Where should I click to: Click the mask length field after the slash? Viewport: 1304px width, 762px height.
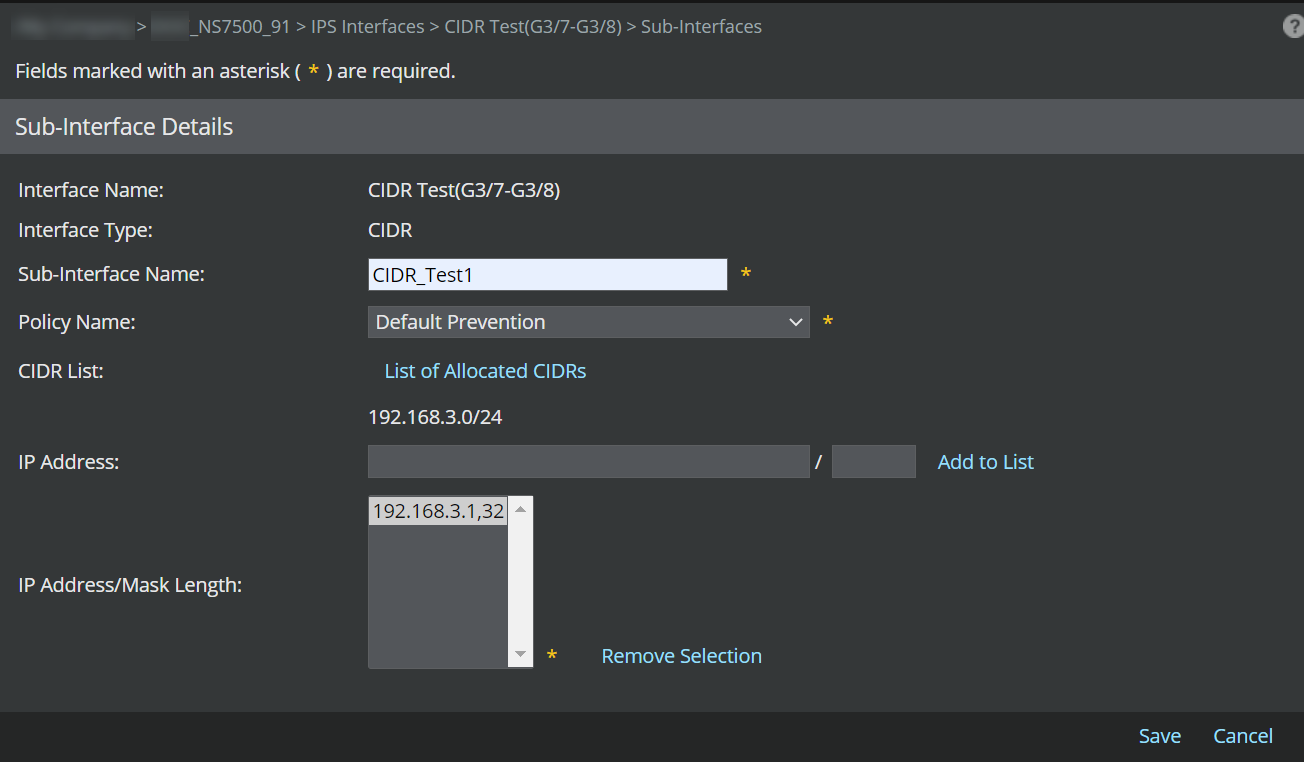(874, 462)
